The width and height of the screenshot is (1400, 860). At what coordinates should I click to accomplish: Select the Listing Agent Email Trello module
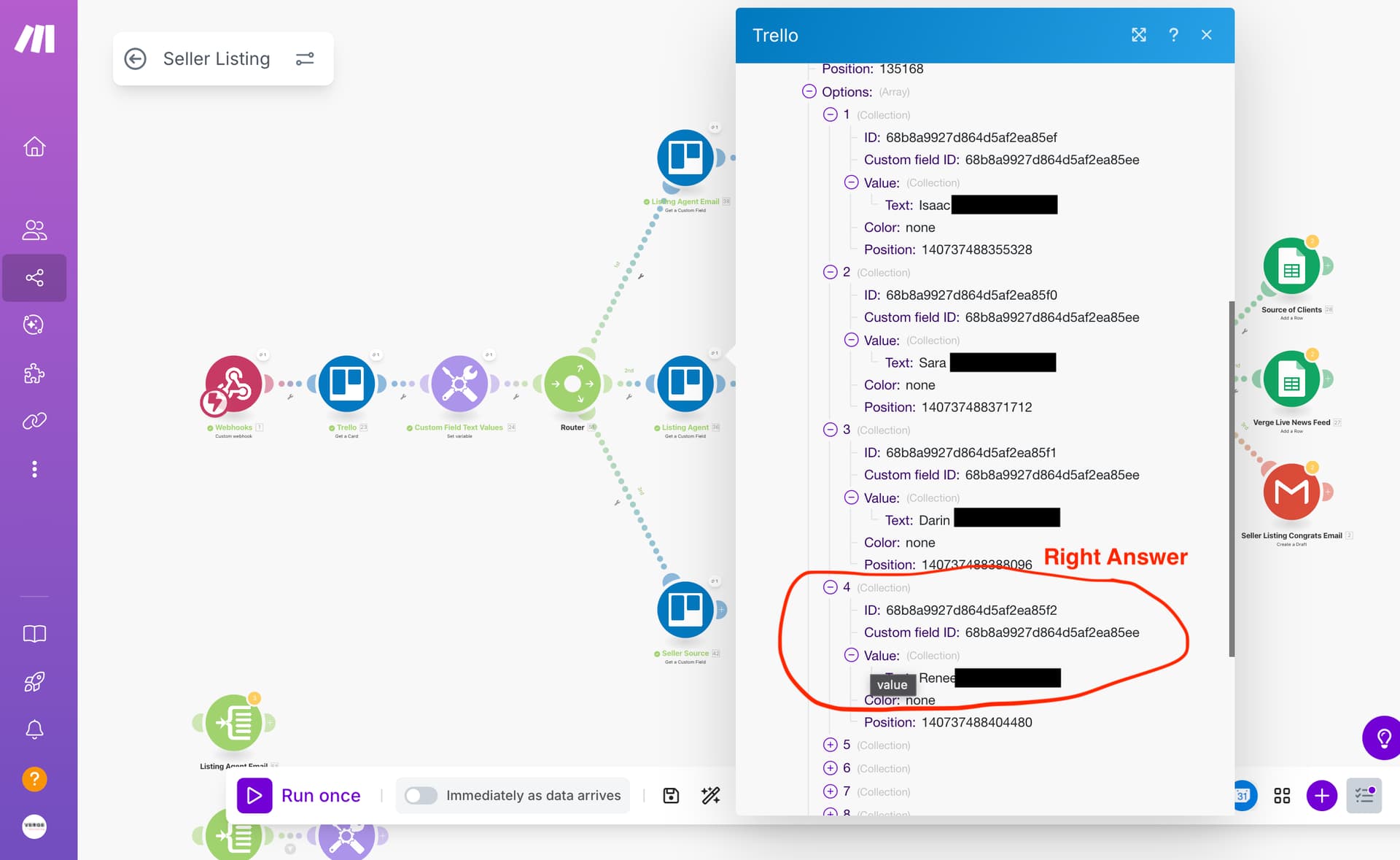point(685,158)
